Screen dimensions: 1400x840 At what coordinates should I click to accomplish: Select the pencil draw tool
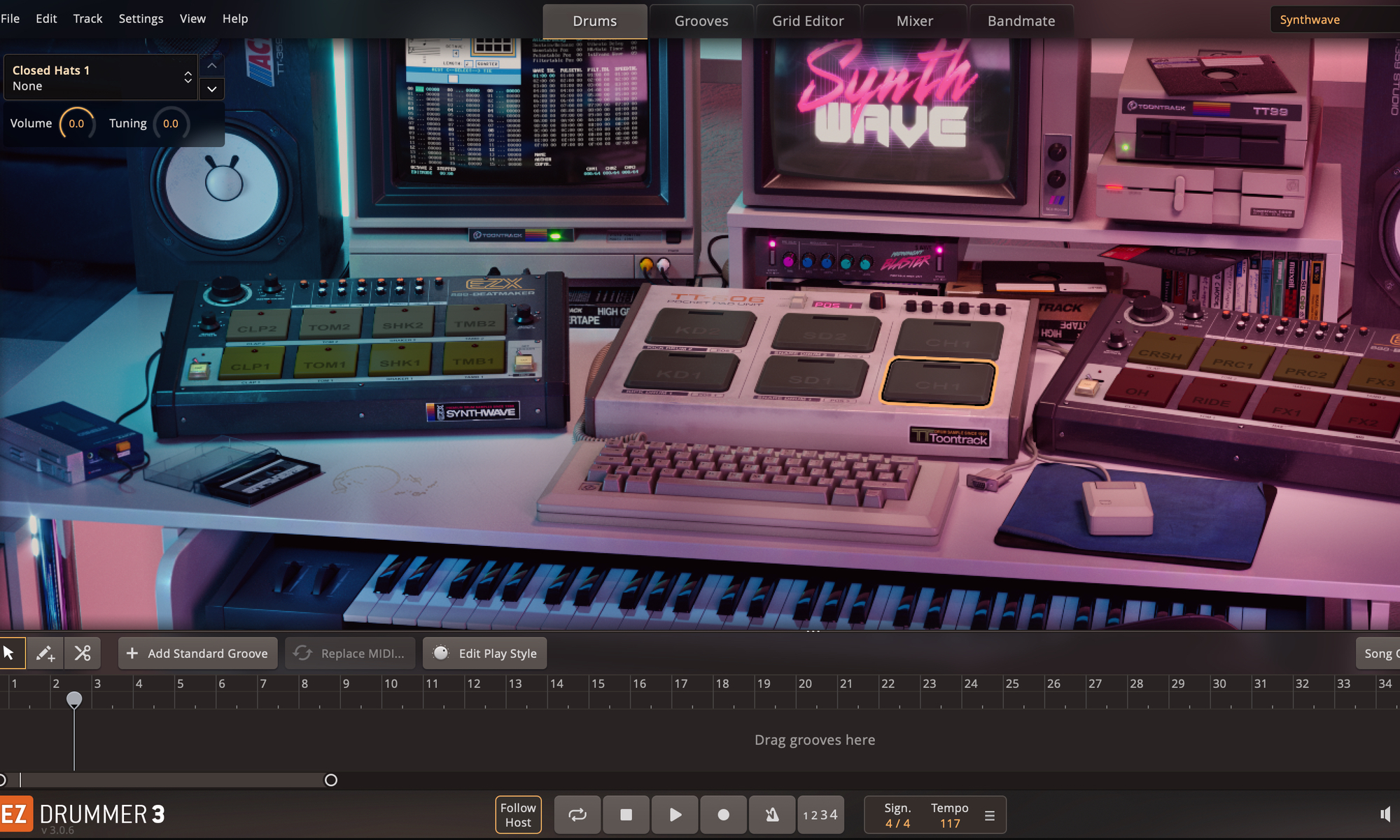(x=45, y=653)
